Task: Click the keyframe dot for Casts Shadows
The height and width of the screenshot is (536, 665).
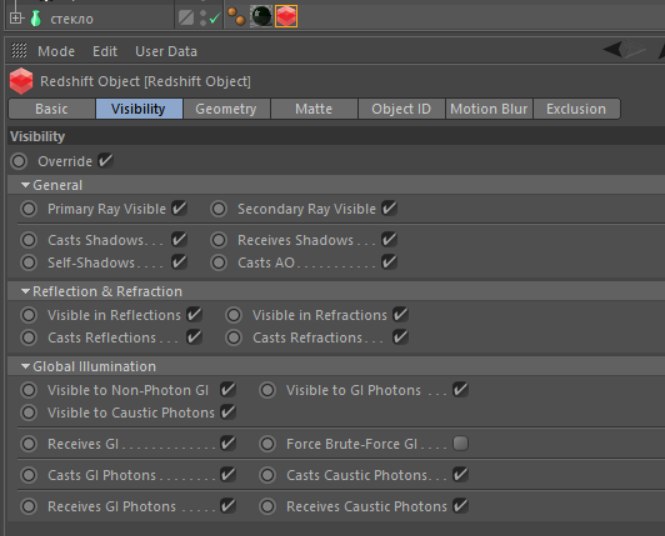Action: click(29, 240)
